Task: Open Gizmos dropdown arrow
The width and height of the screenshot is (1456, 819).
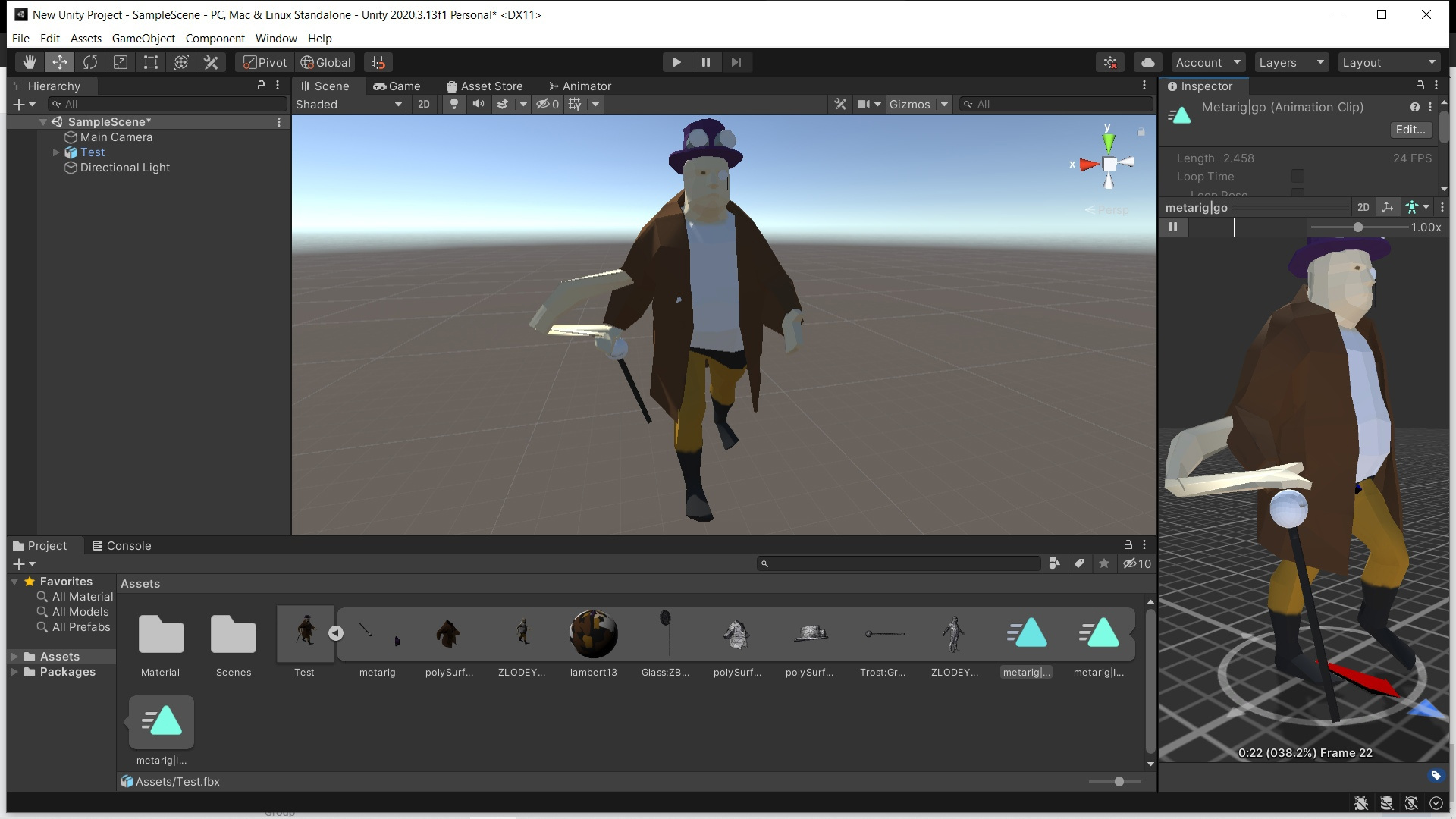Action: [944, 104]
